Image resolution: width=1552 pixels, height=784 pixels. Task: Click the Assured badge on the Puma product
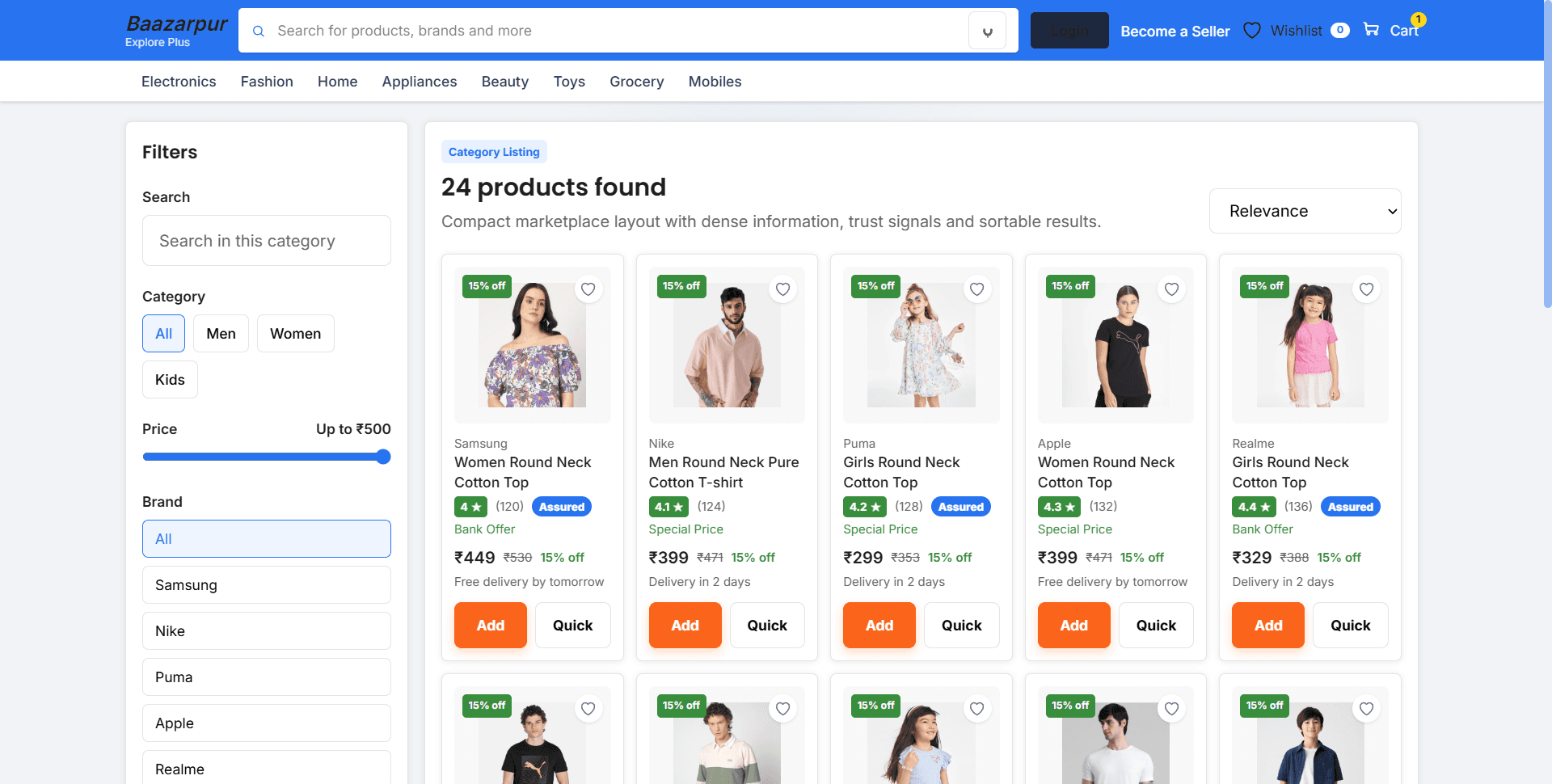(x=961, y=507)
